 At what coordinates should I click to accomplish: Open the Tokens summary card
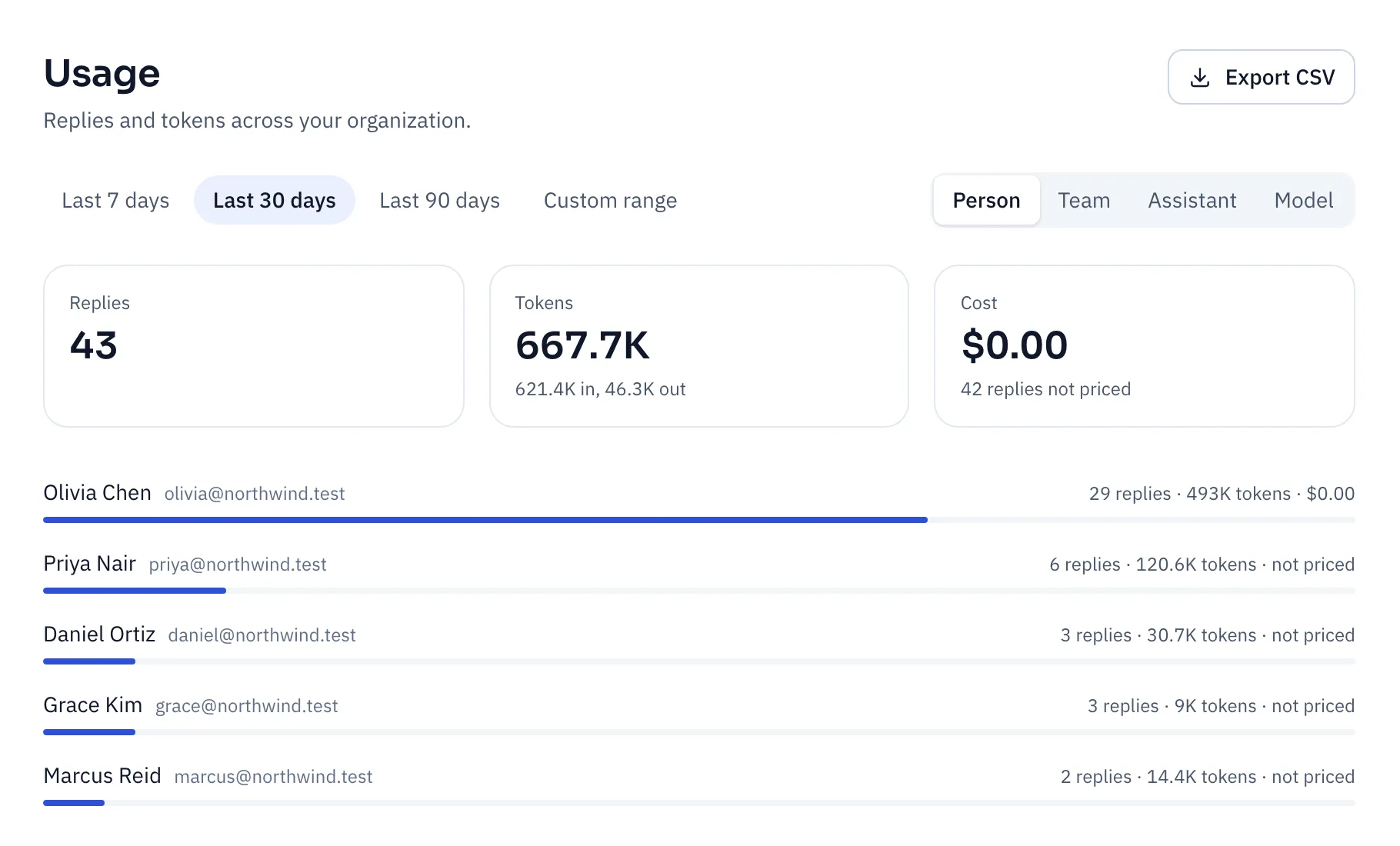(x=699, y=346)
